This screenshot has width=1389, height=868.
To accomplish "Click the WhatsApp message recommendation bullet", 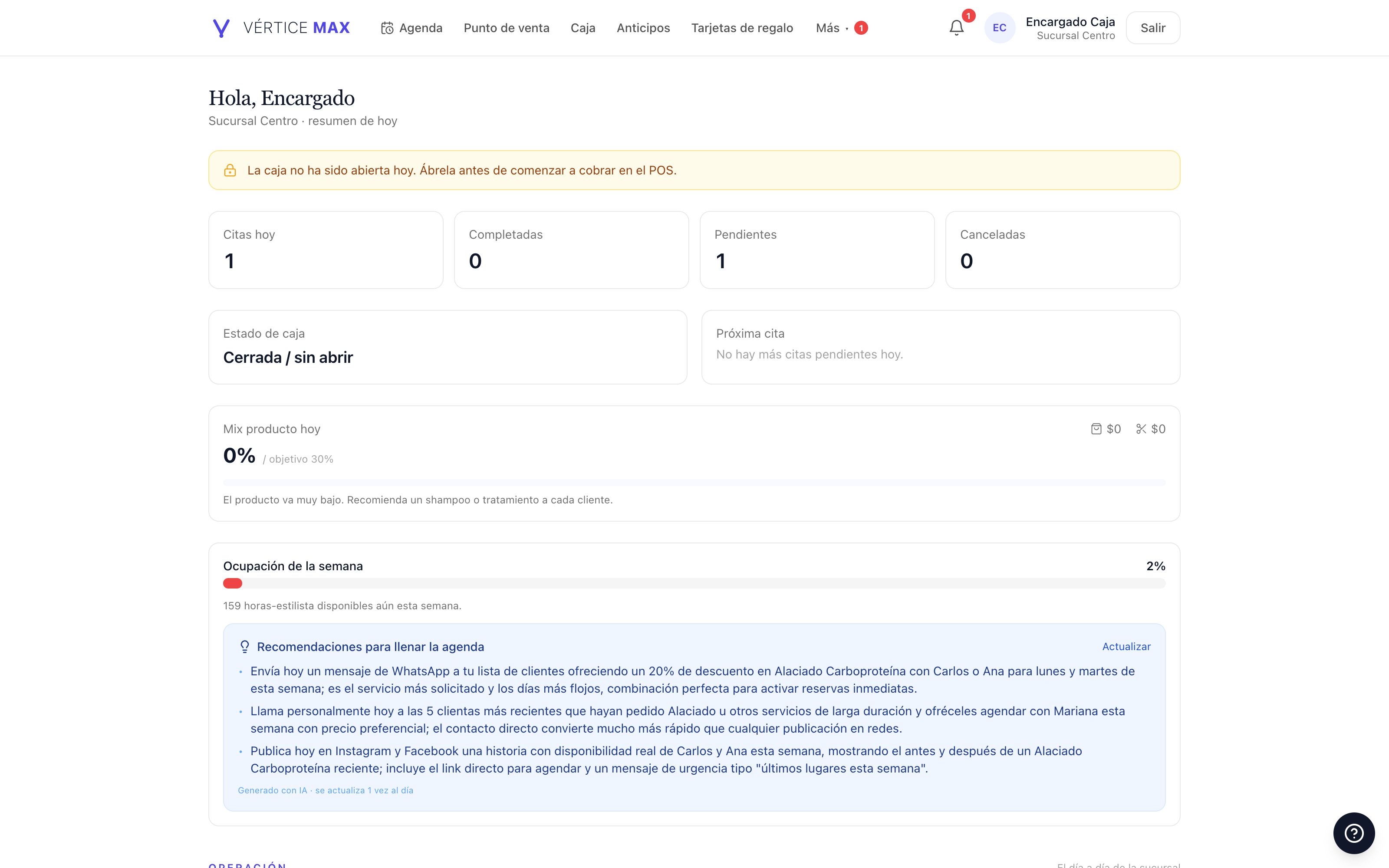I will 693,680.
